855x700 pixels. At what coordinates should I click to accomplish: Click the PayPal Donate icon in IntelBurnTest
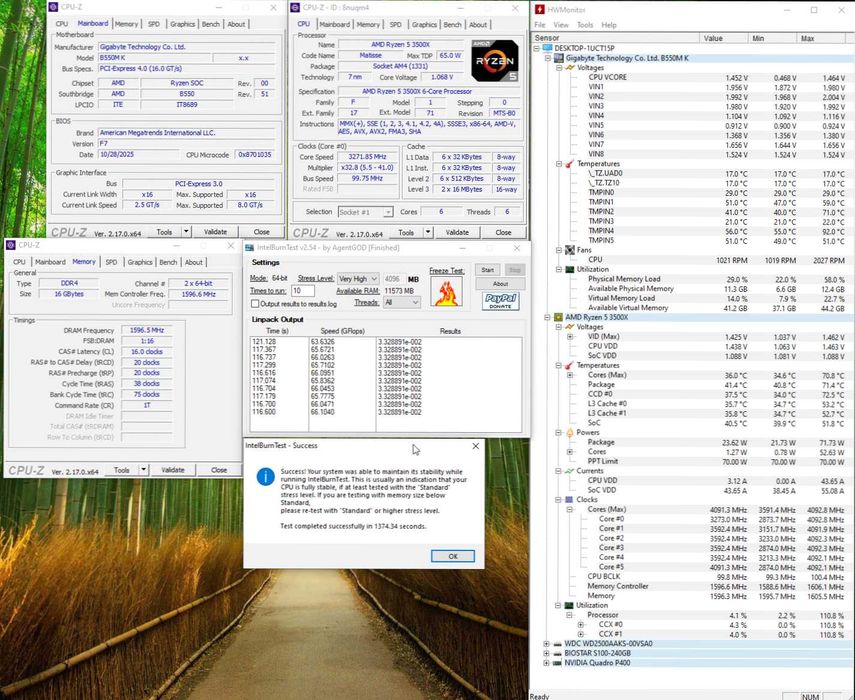(500, 301)
